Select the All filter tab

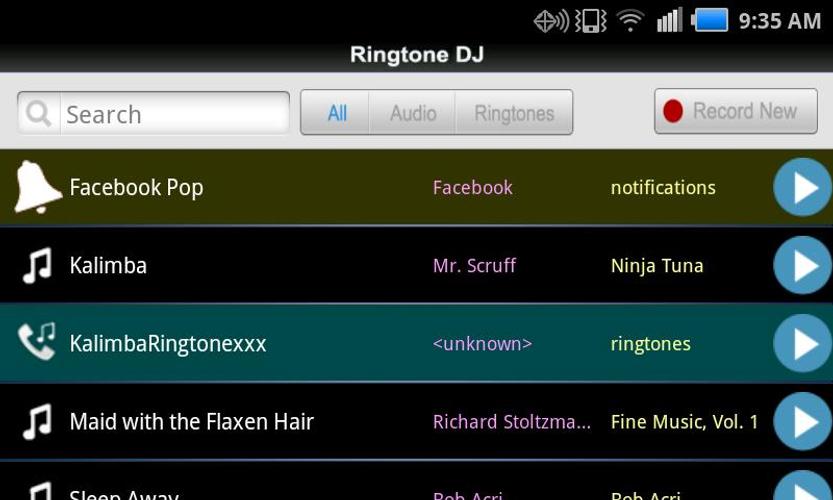pyautogui.click(x=336, y=113)
